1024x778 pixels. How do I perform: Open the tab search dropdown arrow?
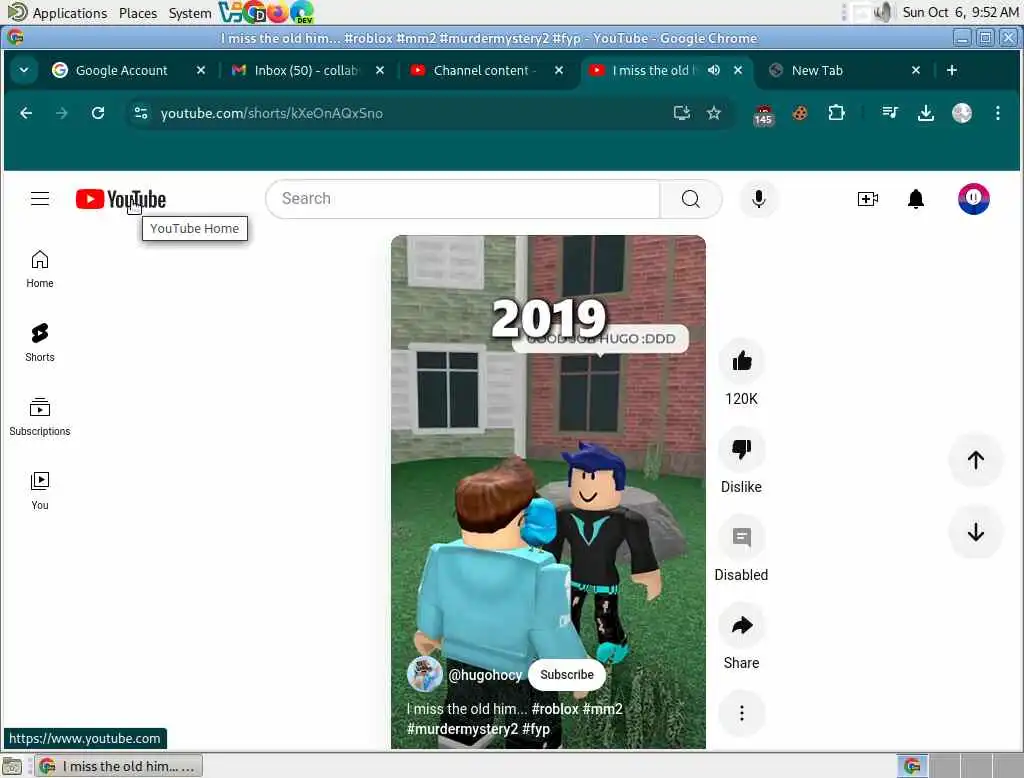click(x=24, y=70)
